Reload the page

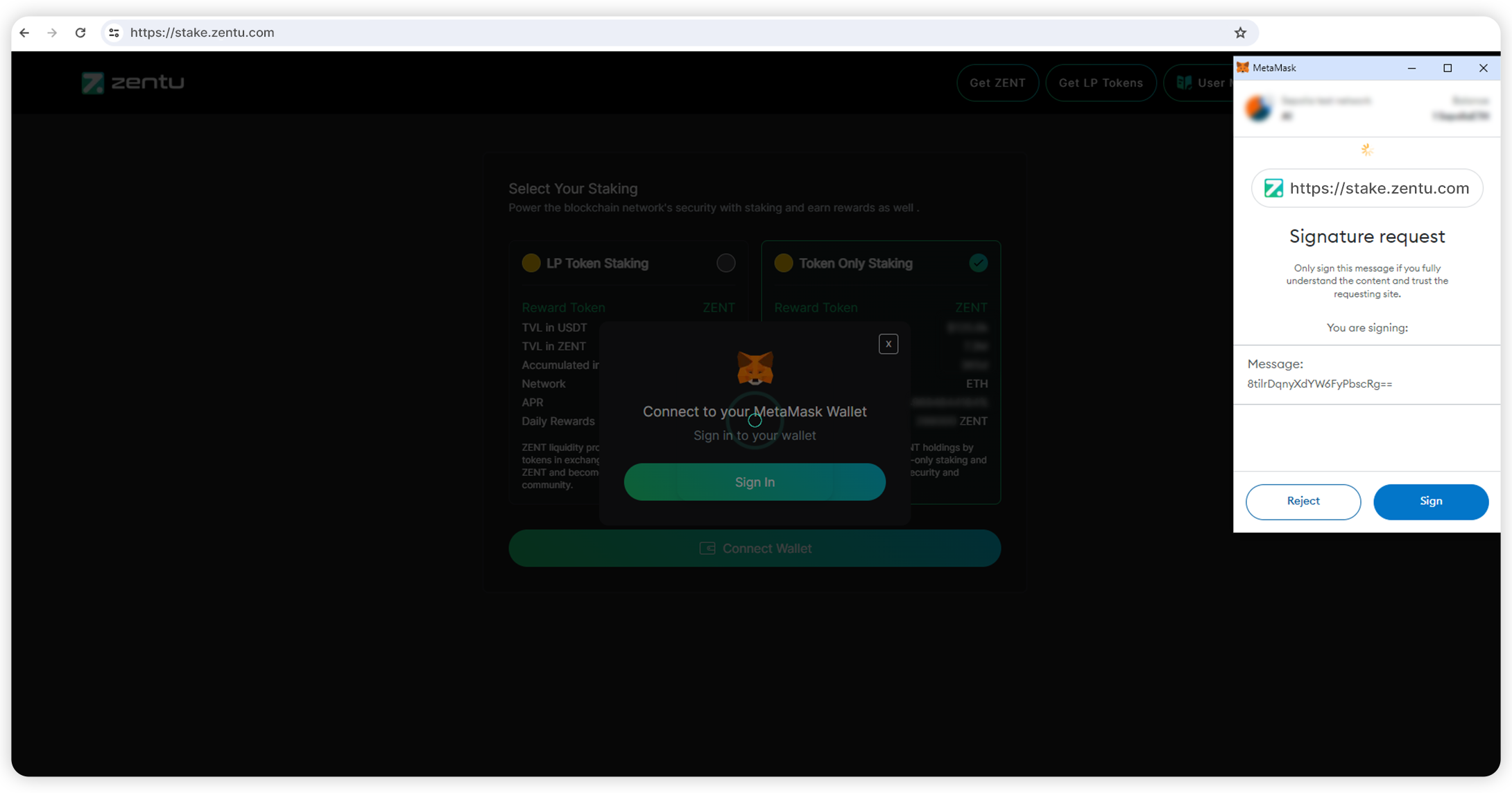(80, 33)
